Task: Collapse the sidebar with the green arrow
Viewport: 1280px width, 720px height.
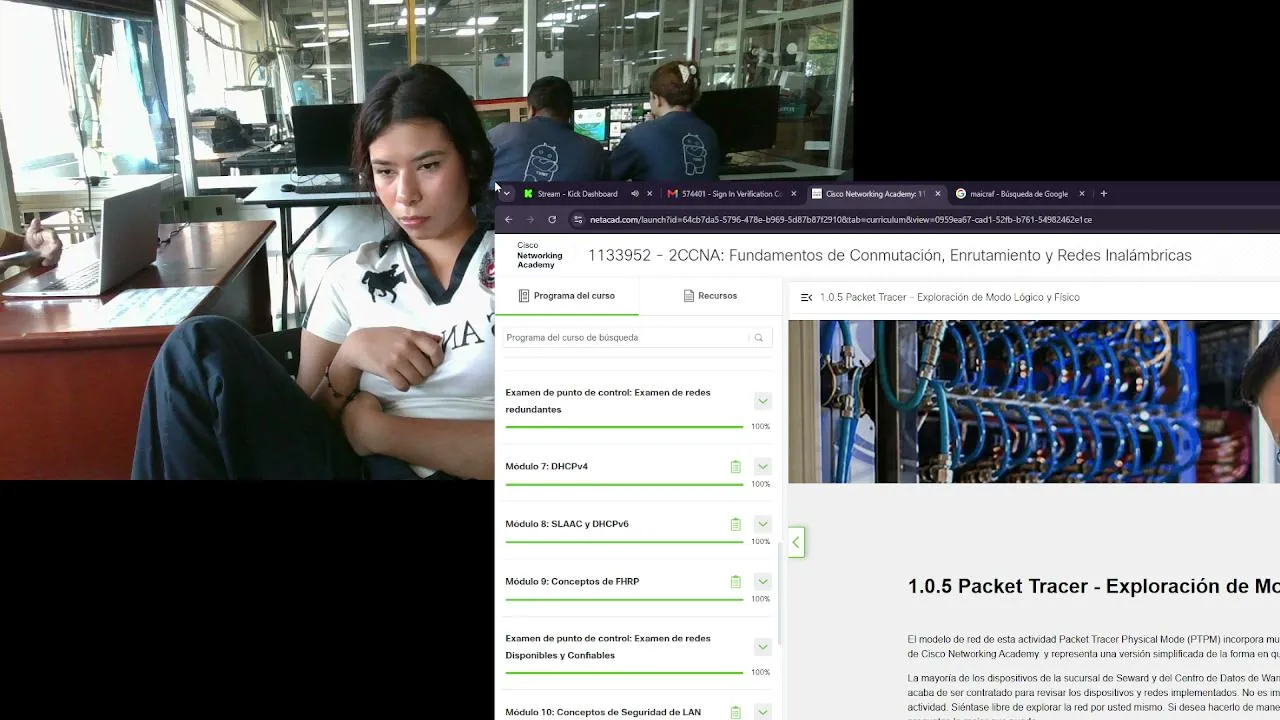Action: [796, 542]
